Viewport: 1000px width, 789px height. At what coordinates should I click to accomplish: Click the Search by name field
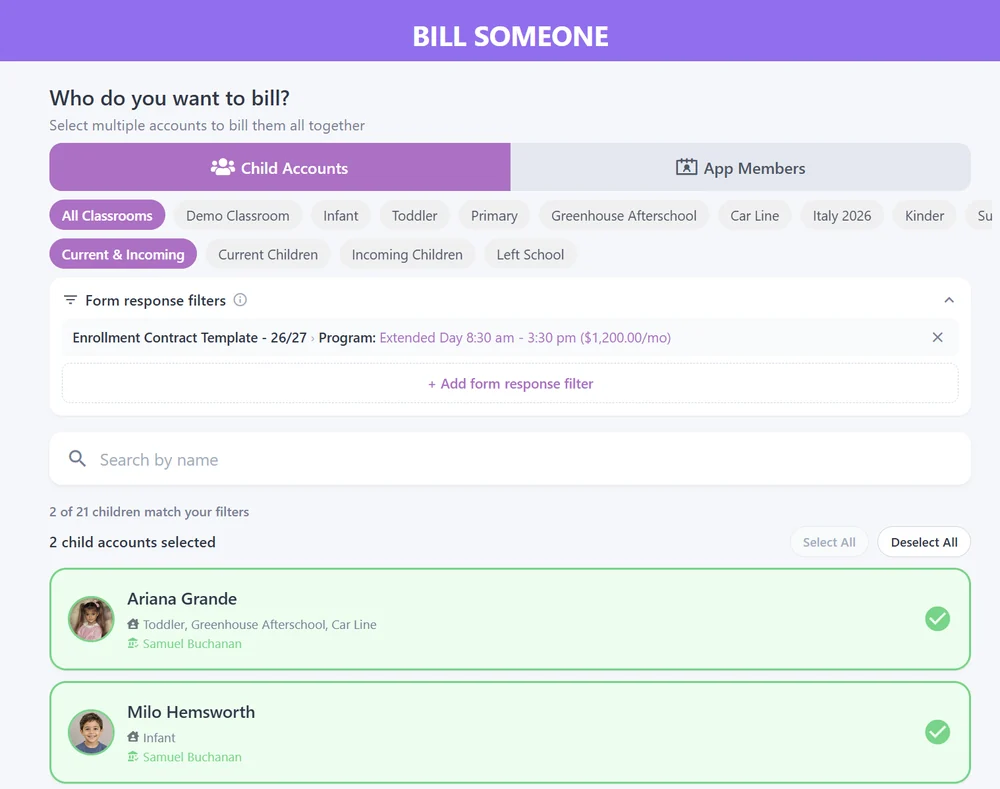510,459
